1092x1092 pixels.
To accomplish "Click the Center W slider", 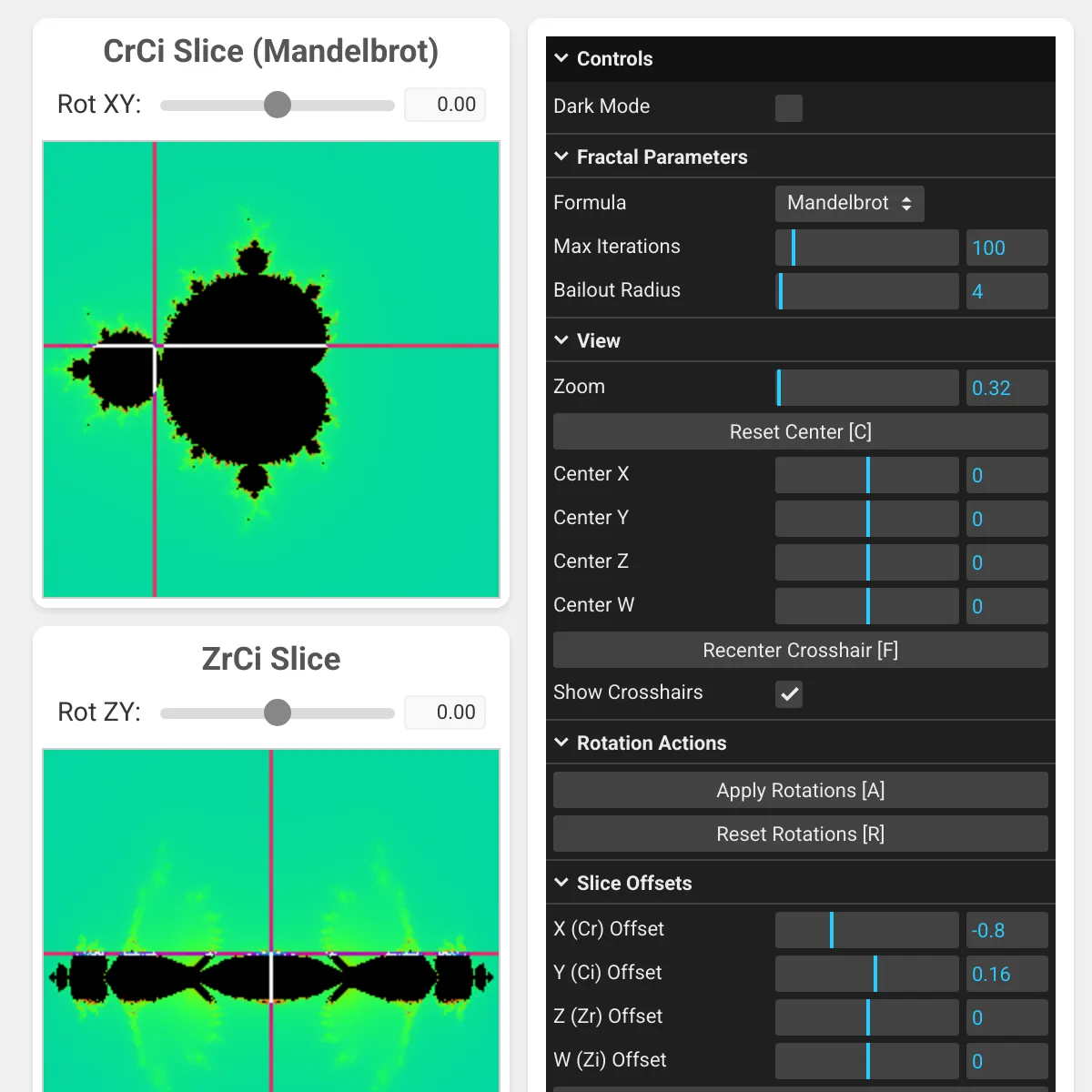I will coord(867,606).
